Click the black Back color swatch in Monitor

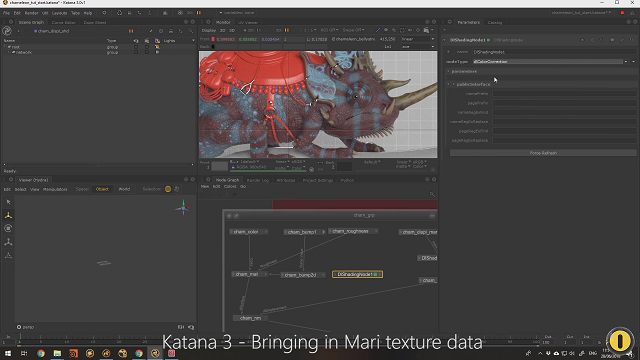tap(213, 47)
